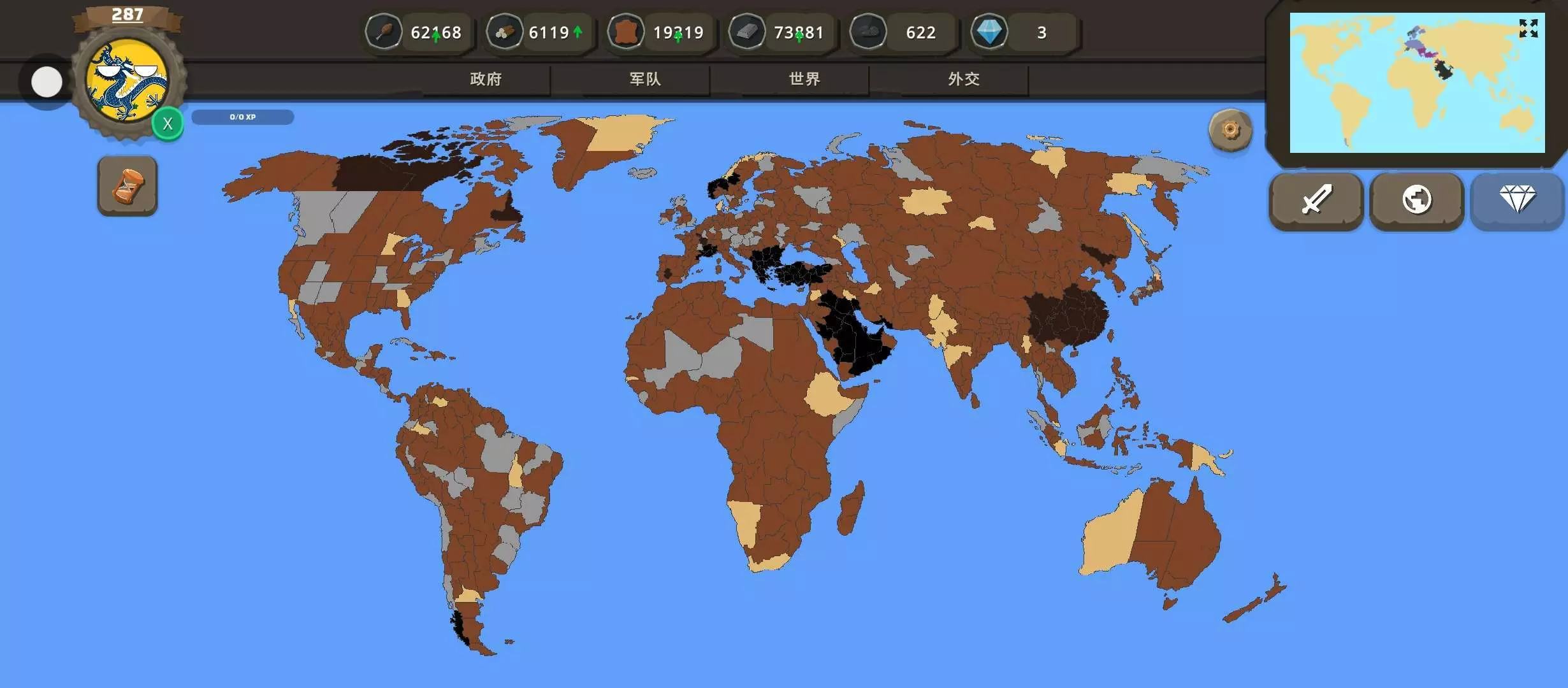This screenshot has width=1568, height=688.
Task: Click the food meat resource icon
Action: coord(384,32)
